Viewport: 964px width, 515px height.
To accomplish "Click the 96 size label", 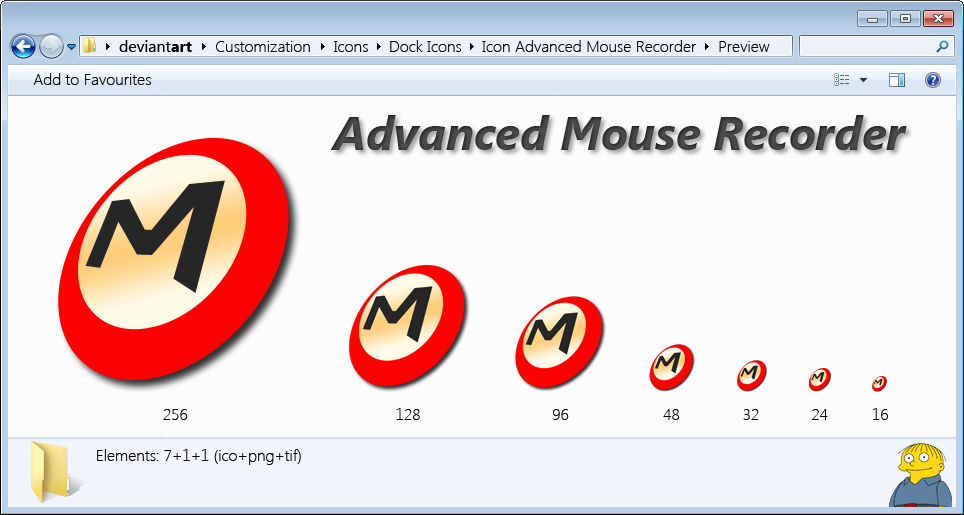I will pyautogui.click(x=560, y=415).
